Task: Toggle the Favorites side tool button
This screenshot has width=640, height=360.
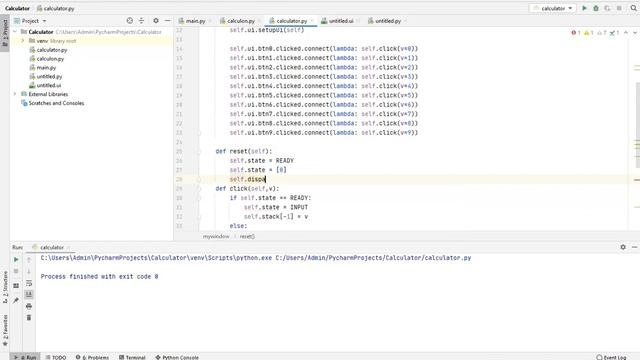Action: [x=5, y=331]
